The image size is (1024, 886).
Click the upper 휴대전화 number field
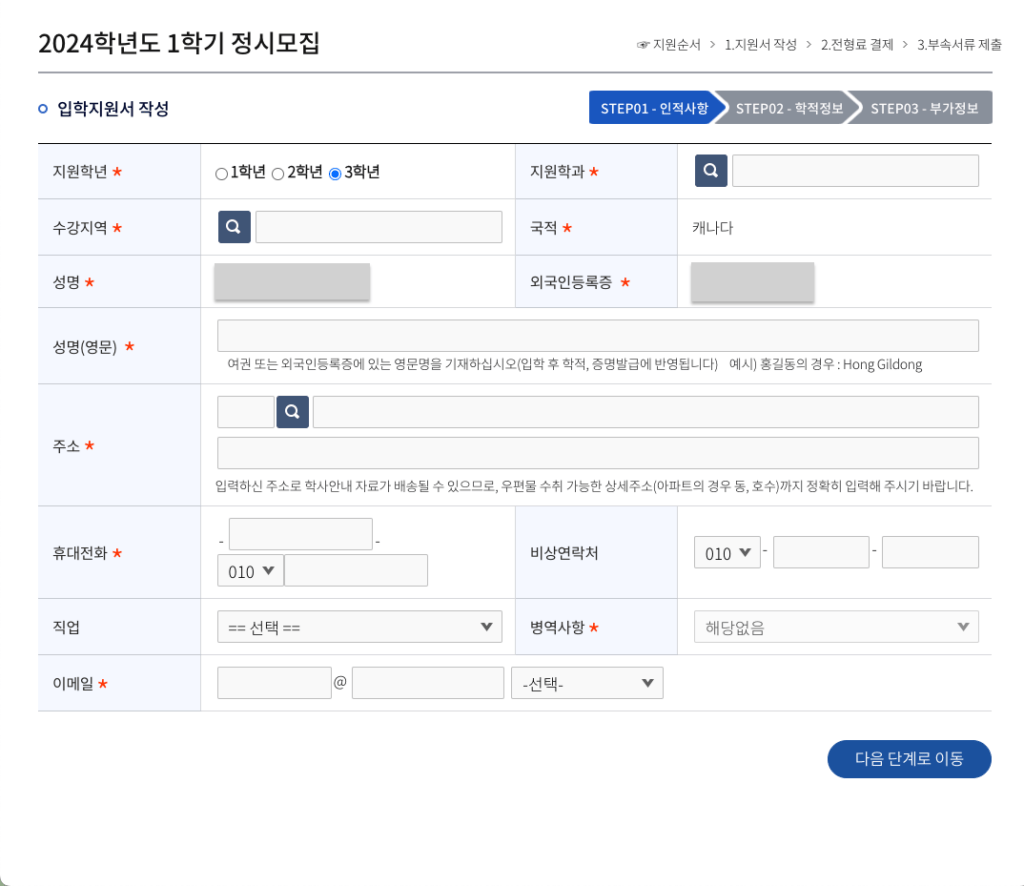click(300, 534)
